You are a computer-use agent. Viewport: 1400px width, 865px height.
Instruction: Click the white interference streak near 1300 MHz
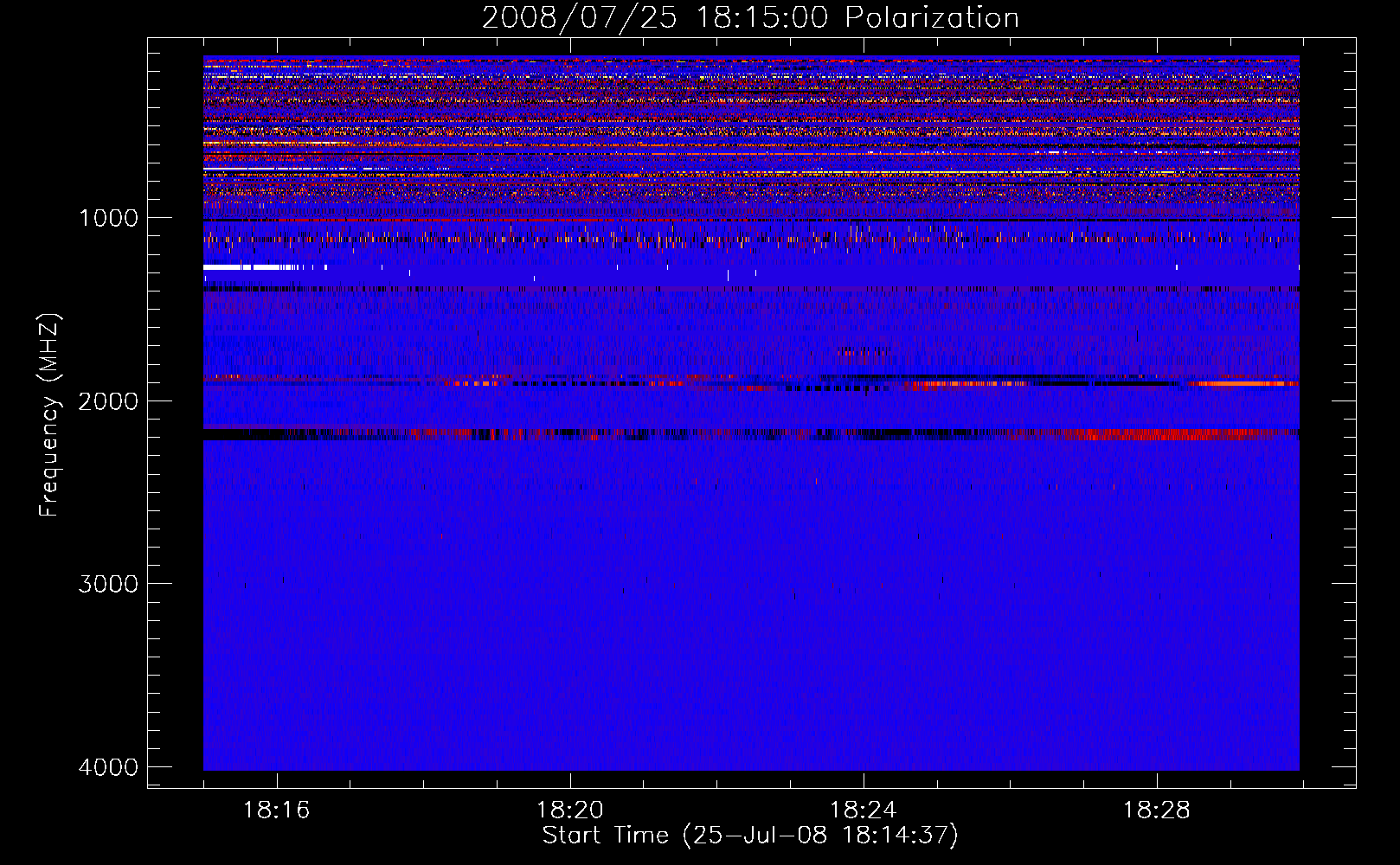tap(251, 267)
